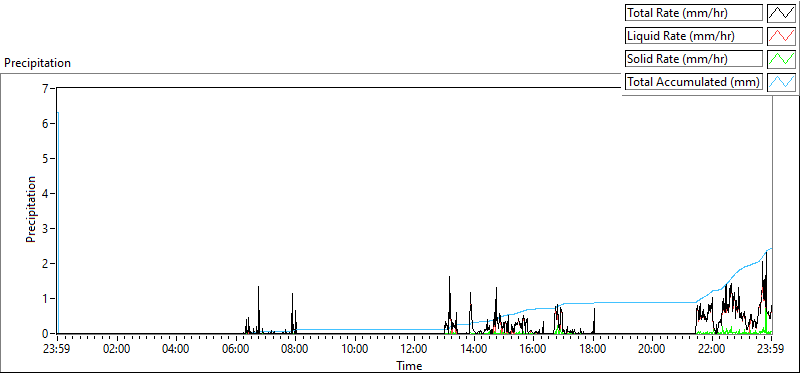Click the 1 value on the y-axis
This screenshot has width=800, height=373.
coord(45,299)
